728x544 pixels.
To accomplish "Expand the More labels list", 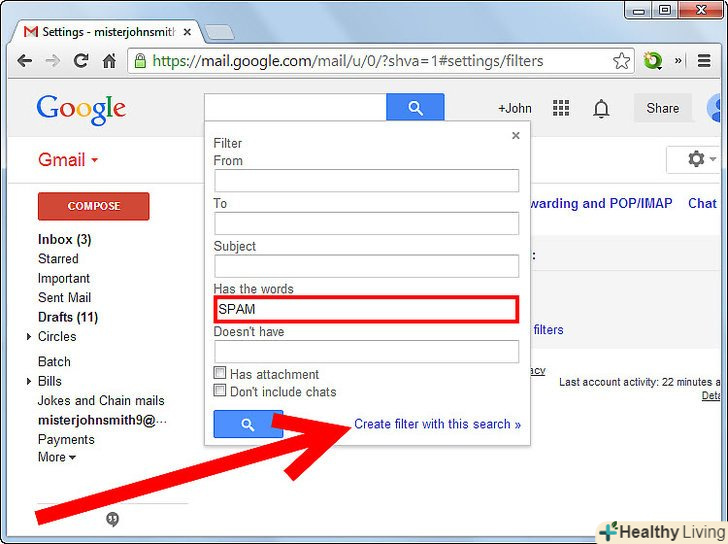I will [x=57, y=457].
